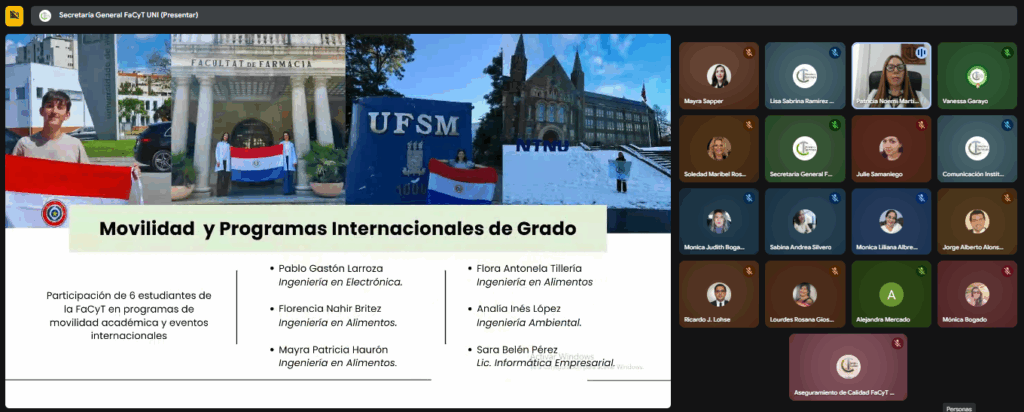
Task: Click the yellow camera-off icon at top-left
Action: click(14, 16)
